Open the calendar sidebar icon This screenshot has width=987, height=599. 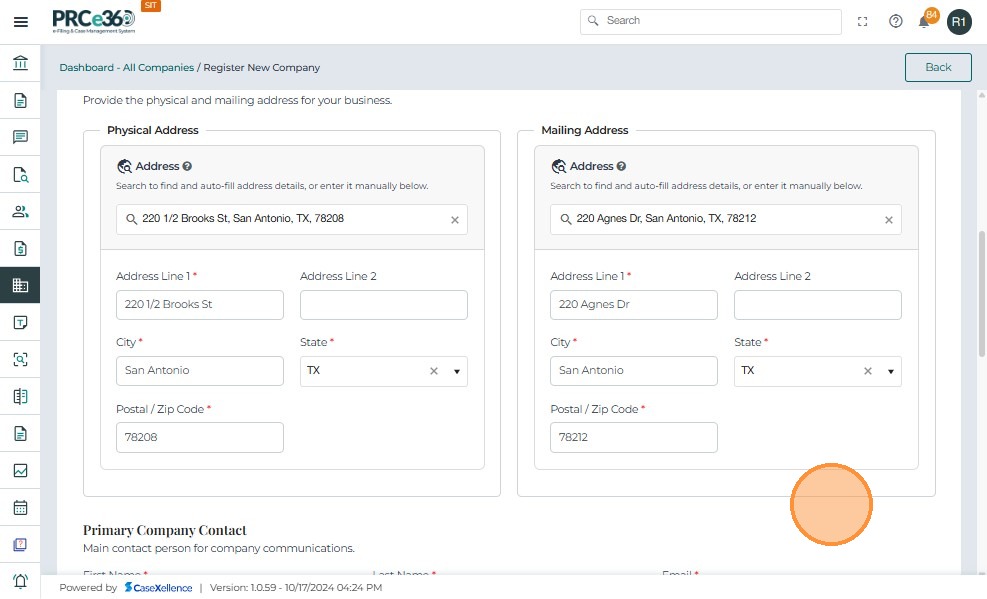point(20,507)
